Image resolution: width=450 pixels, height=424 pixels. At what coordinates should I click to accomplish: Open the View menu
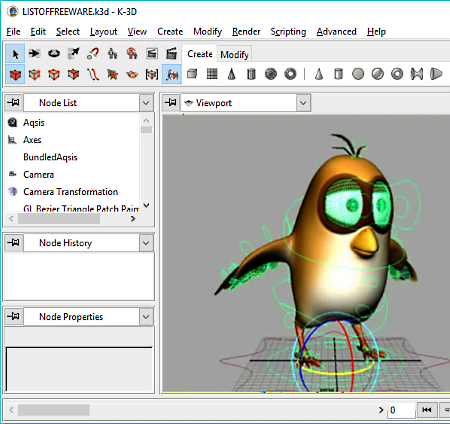[137, 32]
